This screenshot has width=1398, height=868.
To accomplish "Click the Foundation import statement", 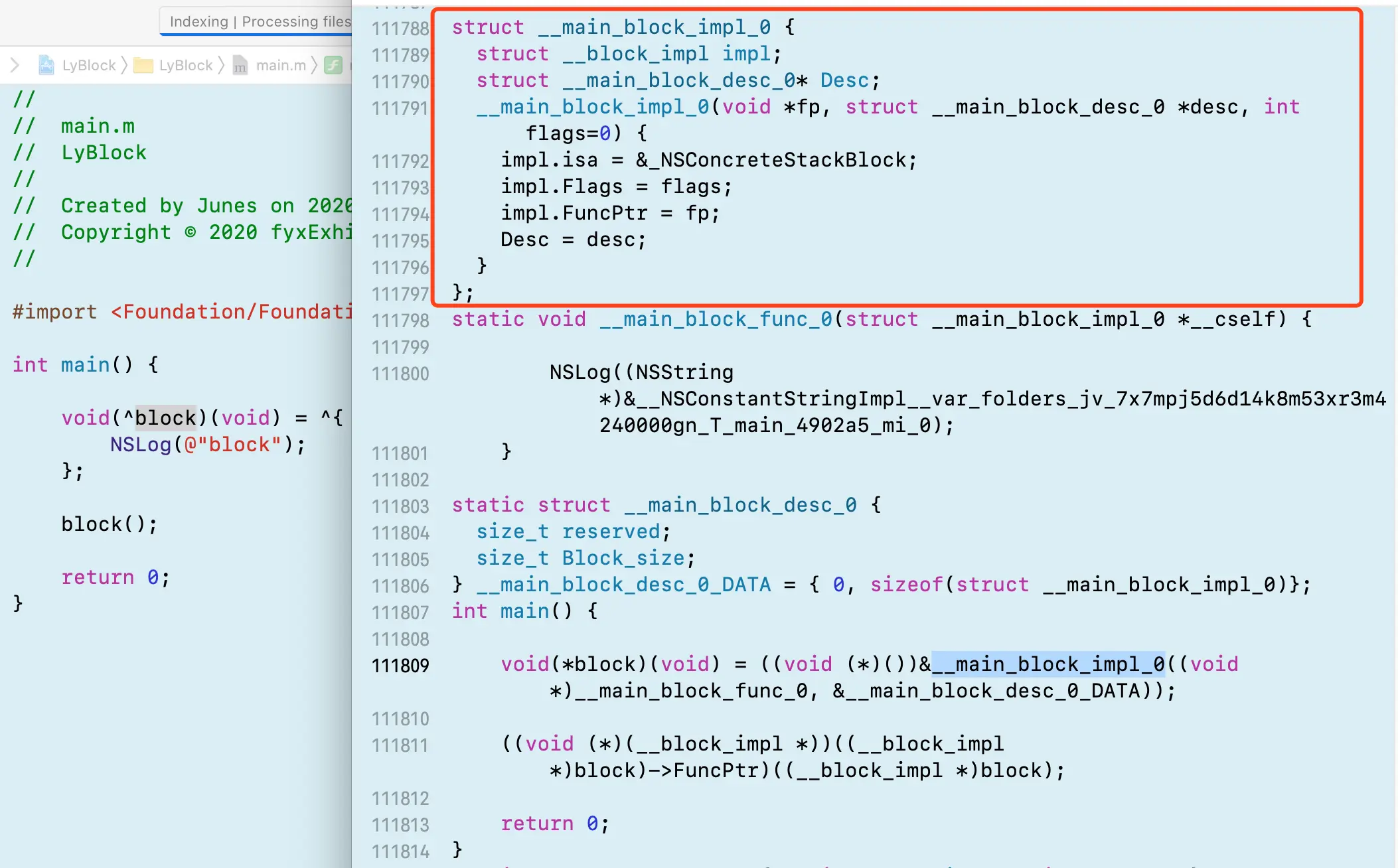I will (x=182, y=312).
